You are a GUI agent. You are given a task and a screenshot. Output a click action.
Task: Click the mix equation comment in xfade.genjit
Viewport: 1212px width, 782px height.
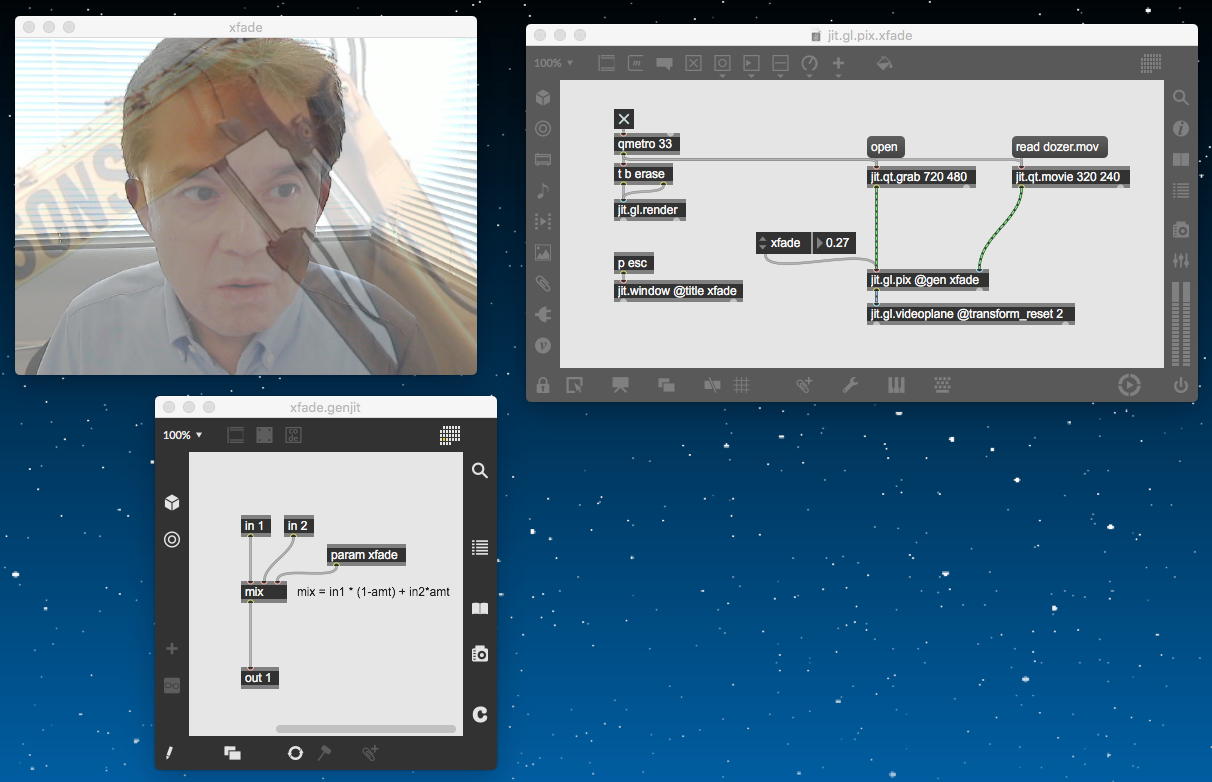pyautogui.click(x=373, y=592)
